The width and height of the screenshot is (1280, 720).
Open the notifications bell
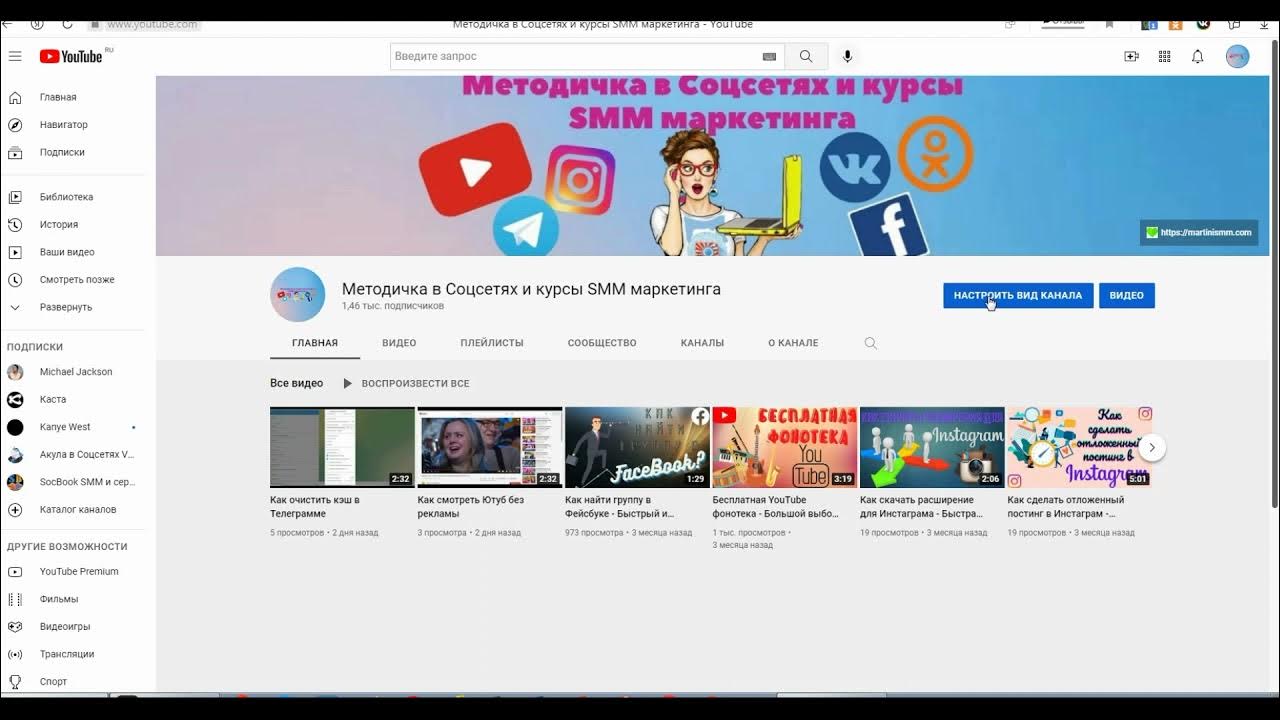(1197, 57)
